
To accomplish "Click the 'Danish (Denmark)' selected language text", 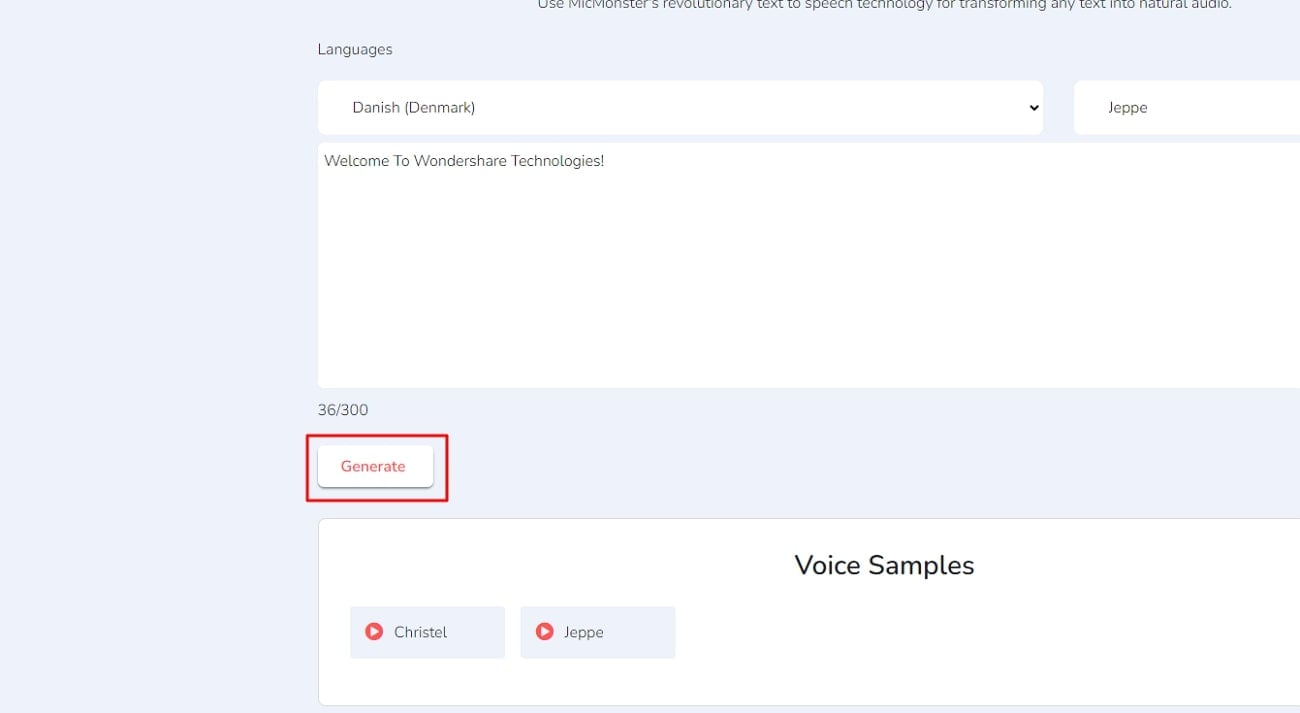I will pyautogui.click(x=414, y=108).
